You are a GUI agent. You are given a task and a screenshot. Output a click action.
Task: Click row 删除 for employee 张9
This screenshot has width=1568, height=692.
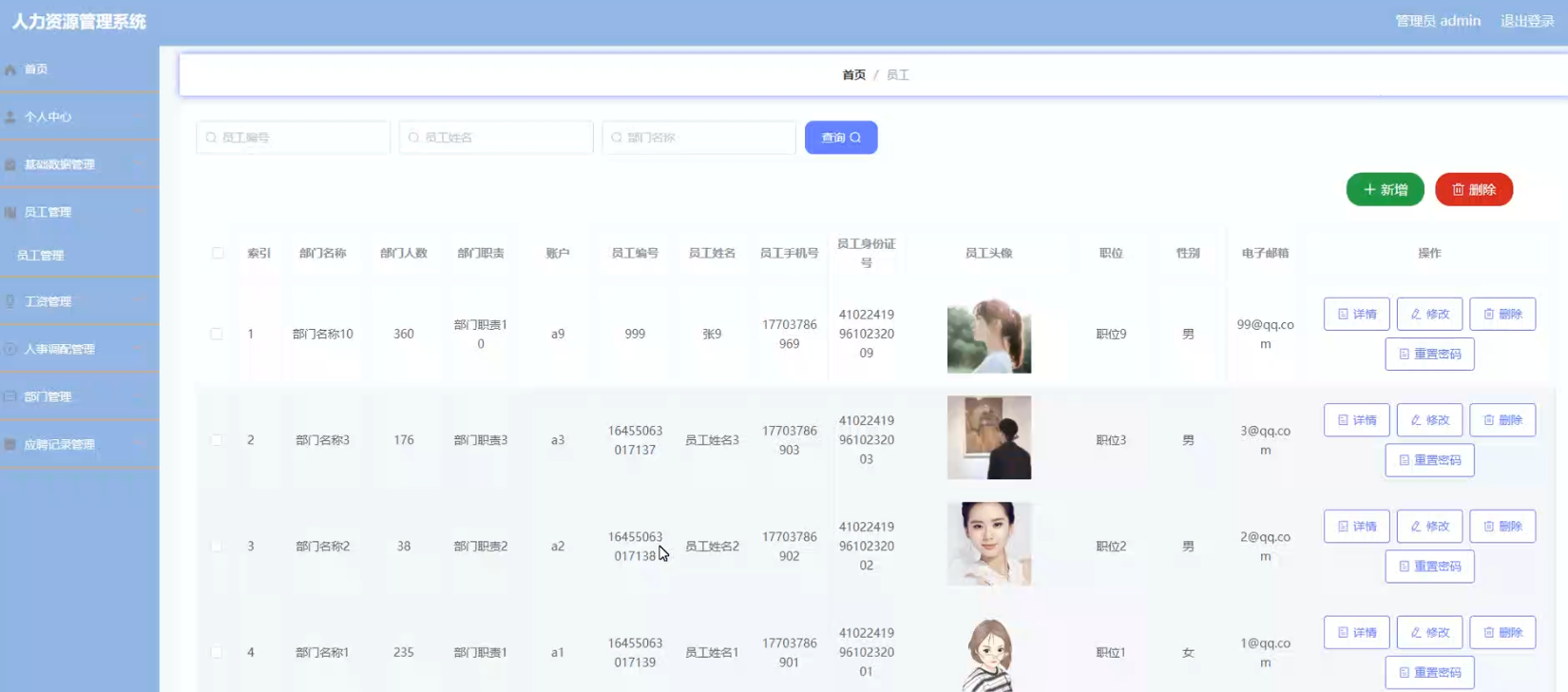1502,314
